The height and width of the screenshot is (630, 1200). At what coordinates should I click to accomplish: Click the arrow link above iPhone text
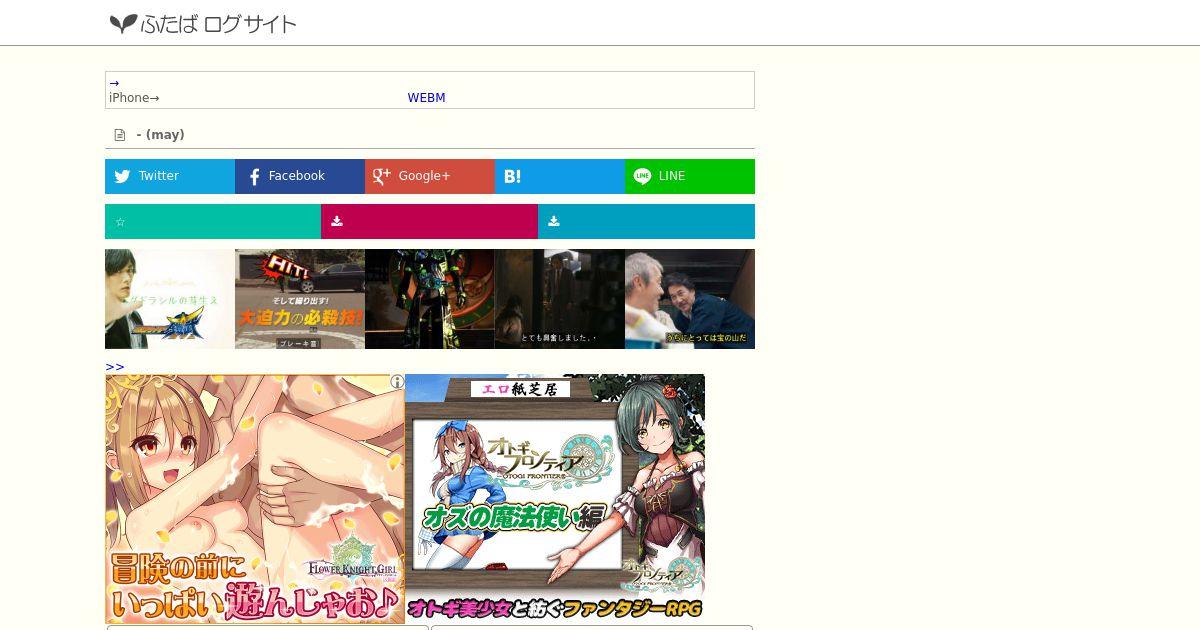114,83
